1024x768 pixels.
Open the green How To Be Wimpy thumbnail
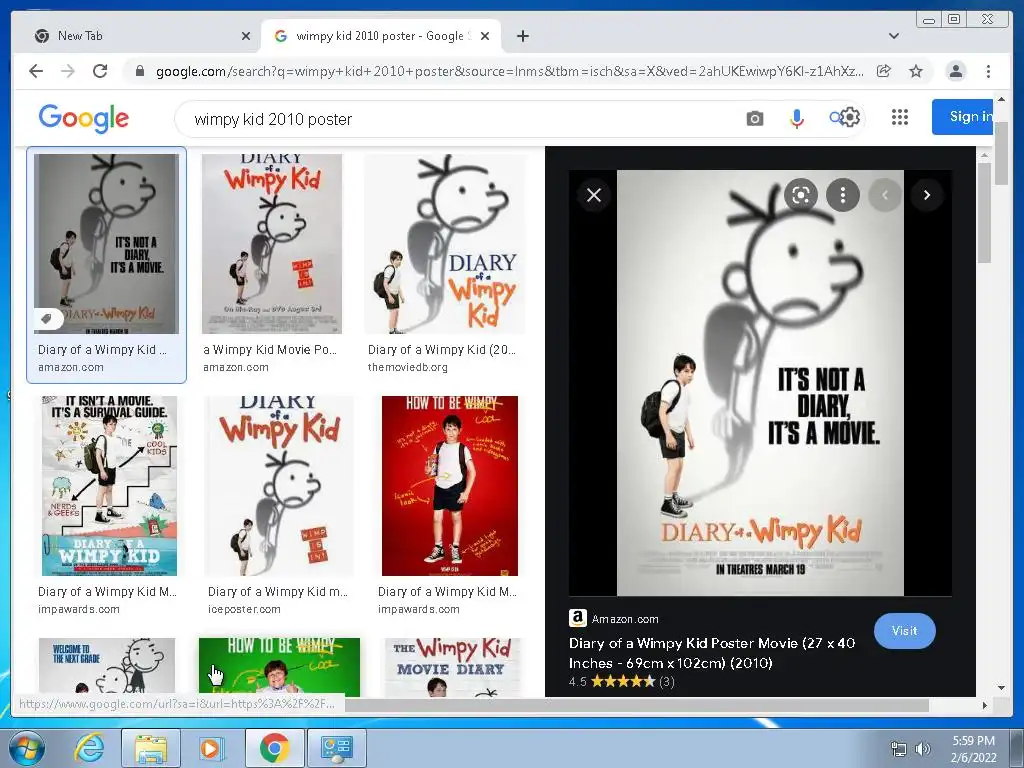coord(279,666)
